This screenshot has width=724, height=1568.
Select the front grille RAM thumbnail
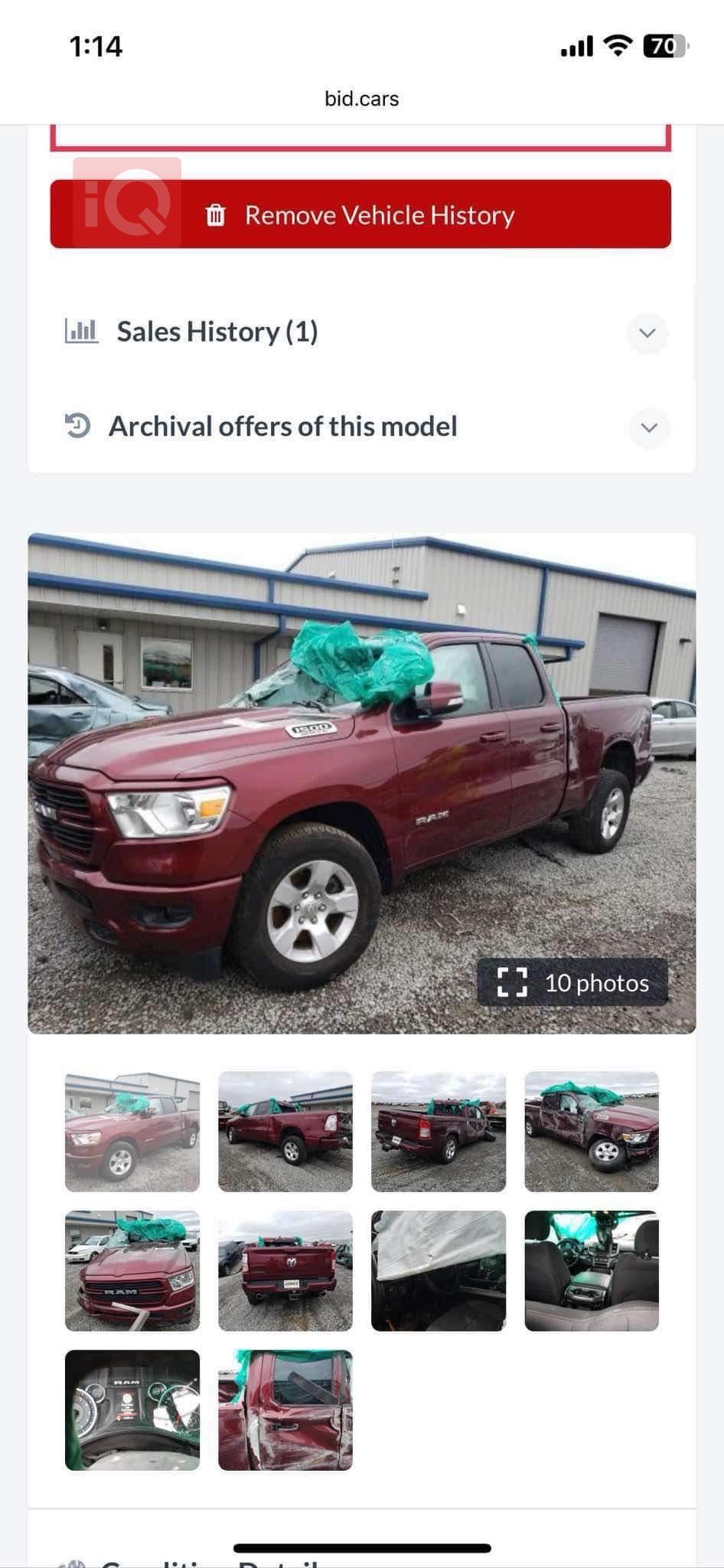[132, 1270]
